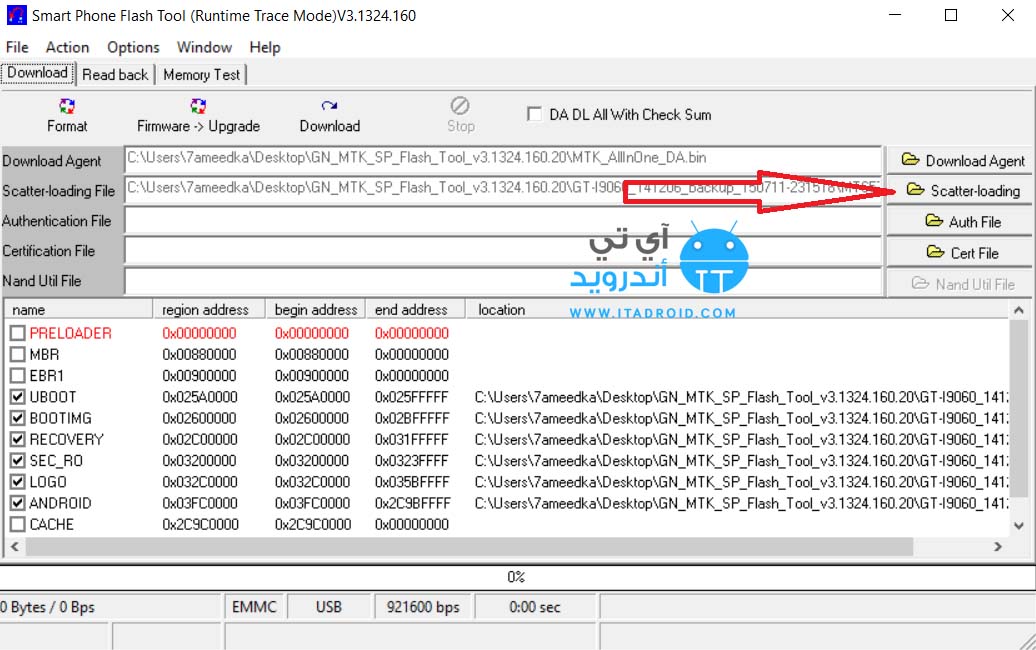
Task: Uncheck the LOGO partition
Action: [18, 482]
